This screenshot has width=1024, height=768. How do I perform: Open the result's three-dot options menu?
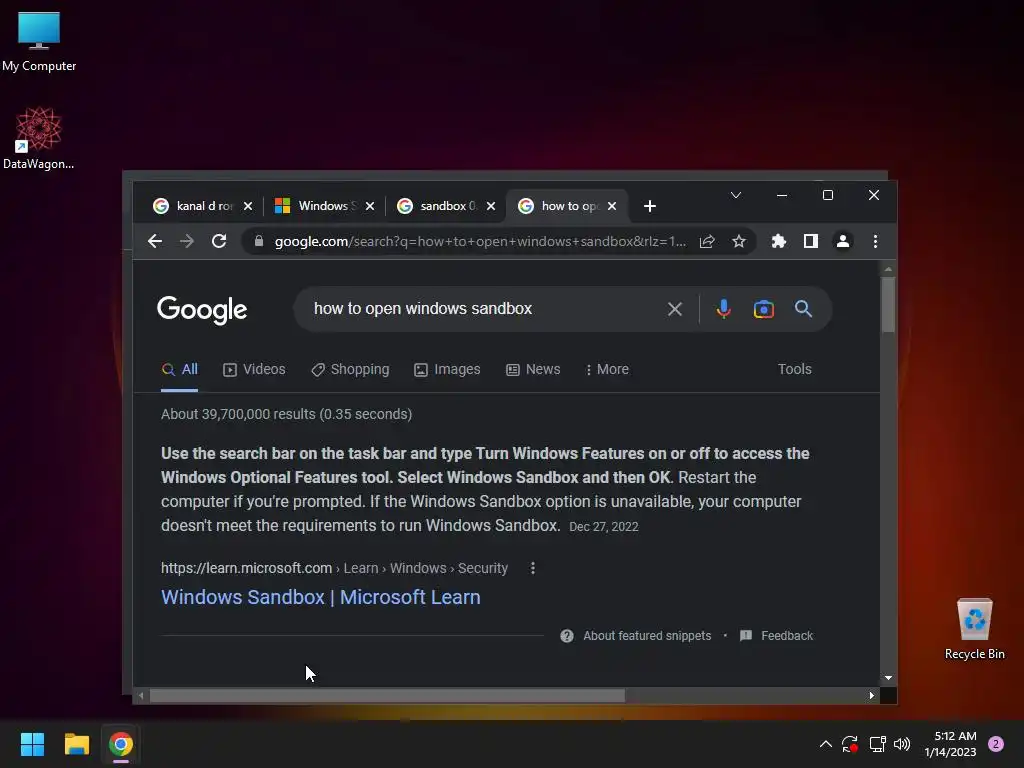(x=533, y=568)
